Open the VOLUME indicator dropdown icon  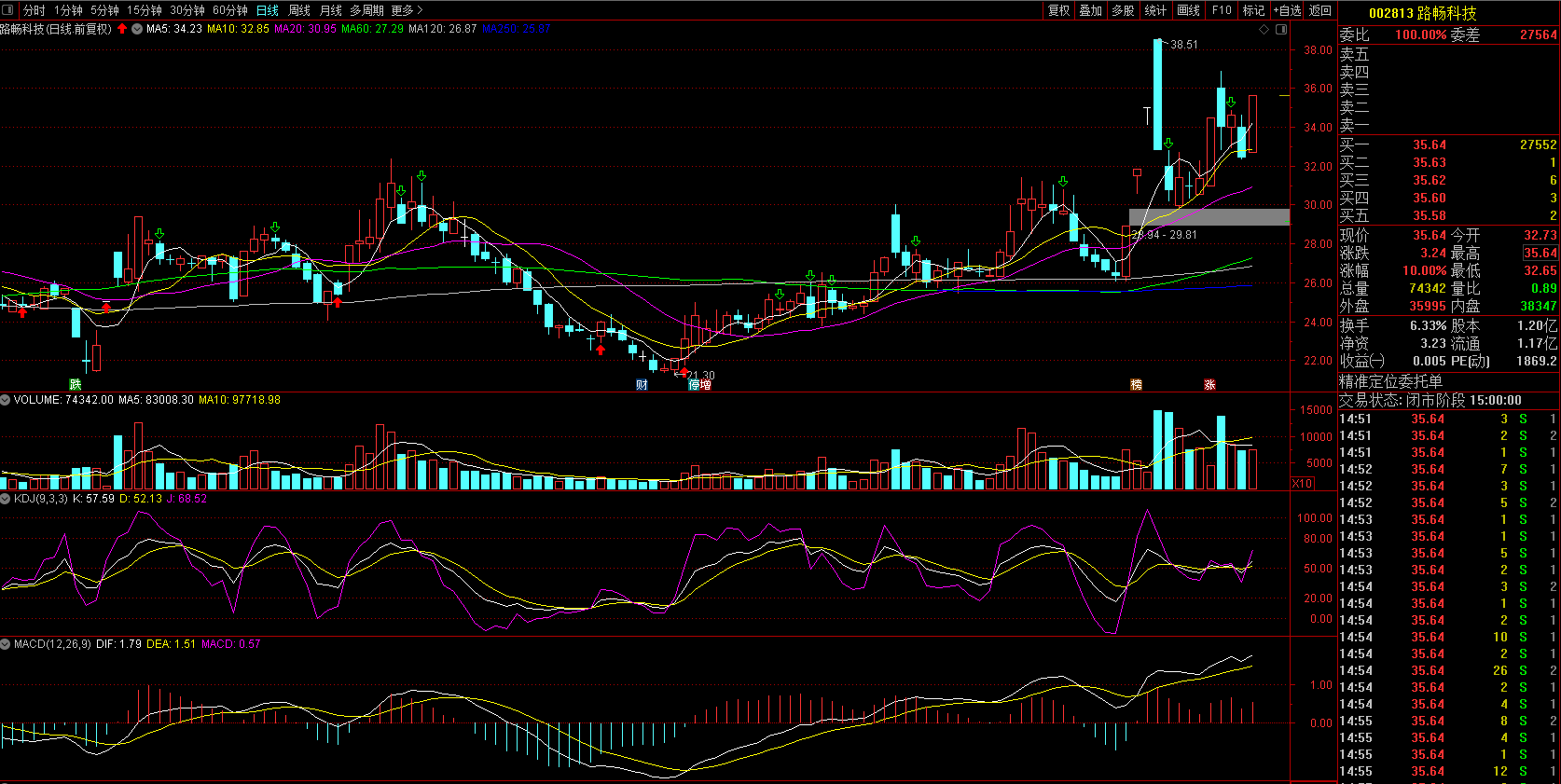6,400
